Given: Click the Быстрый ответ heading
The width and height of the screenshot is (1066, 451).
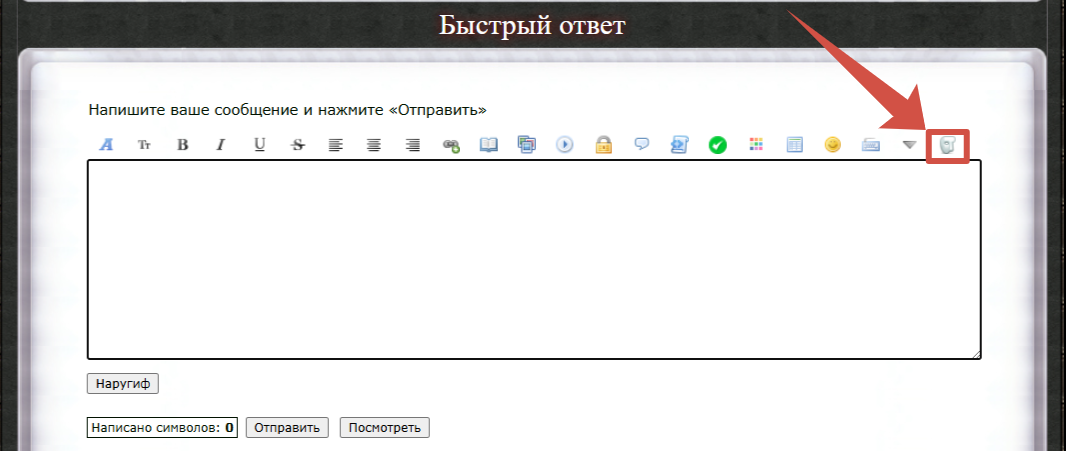Looking at the screenshot, I should point(532,26).
